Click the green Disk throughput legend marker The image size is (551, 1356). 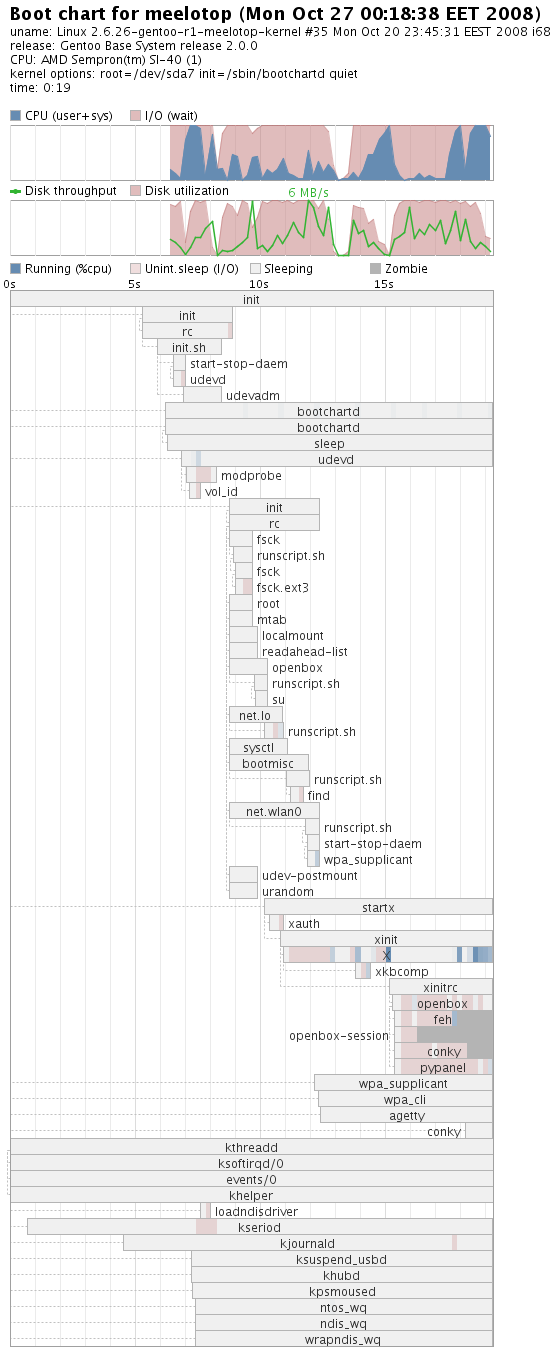click(16, 191)
